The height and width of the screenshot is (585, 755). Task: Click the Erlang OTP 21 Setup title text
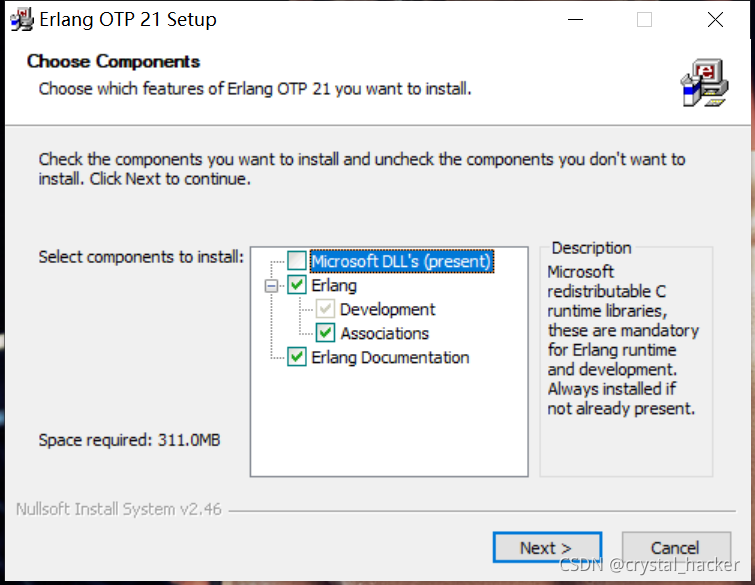(127, 19)
